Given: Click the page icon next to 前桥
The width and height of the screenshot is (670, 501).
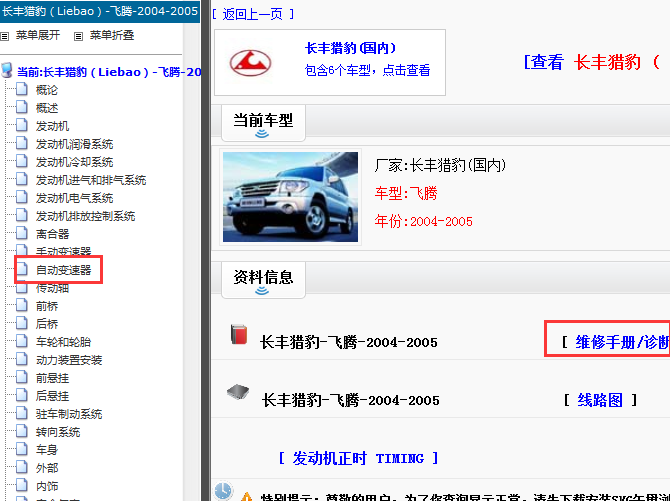Looking at the screenshot, I should coord(22,305).
